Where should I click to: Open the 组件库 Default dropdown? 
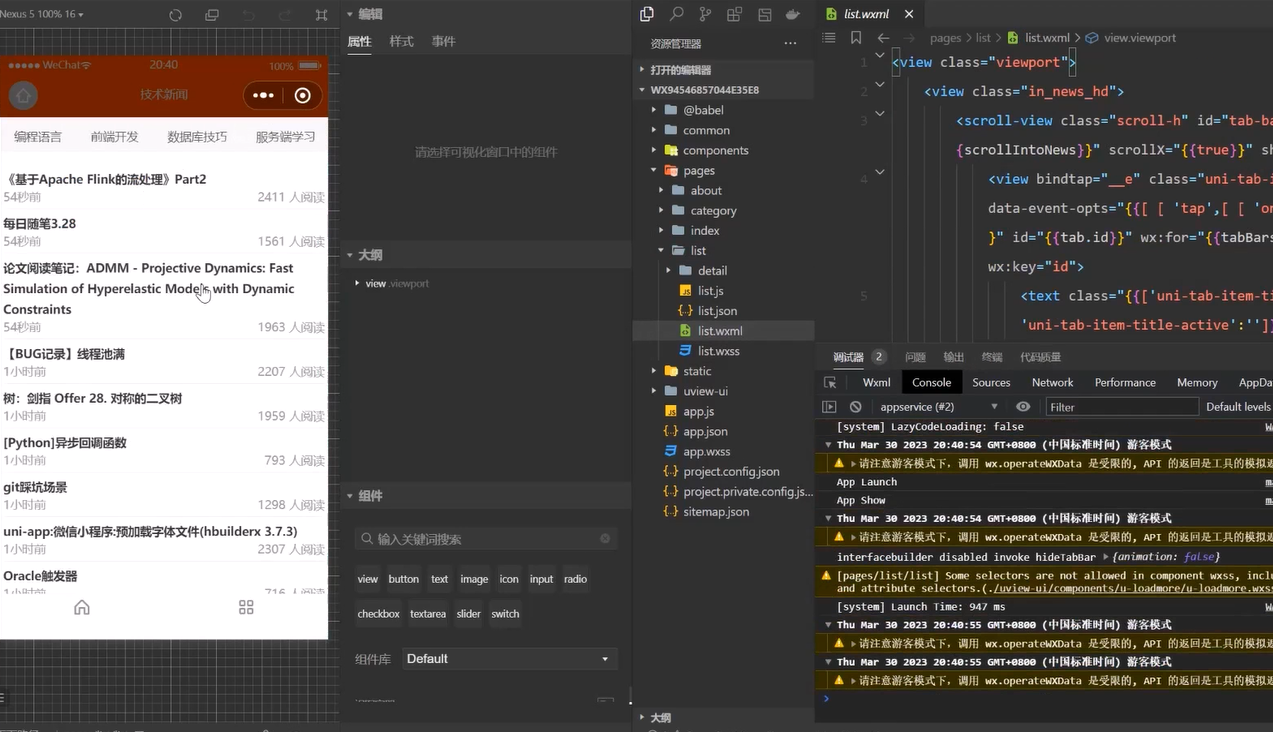[x=510, y=659]
